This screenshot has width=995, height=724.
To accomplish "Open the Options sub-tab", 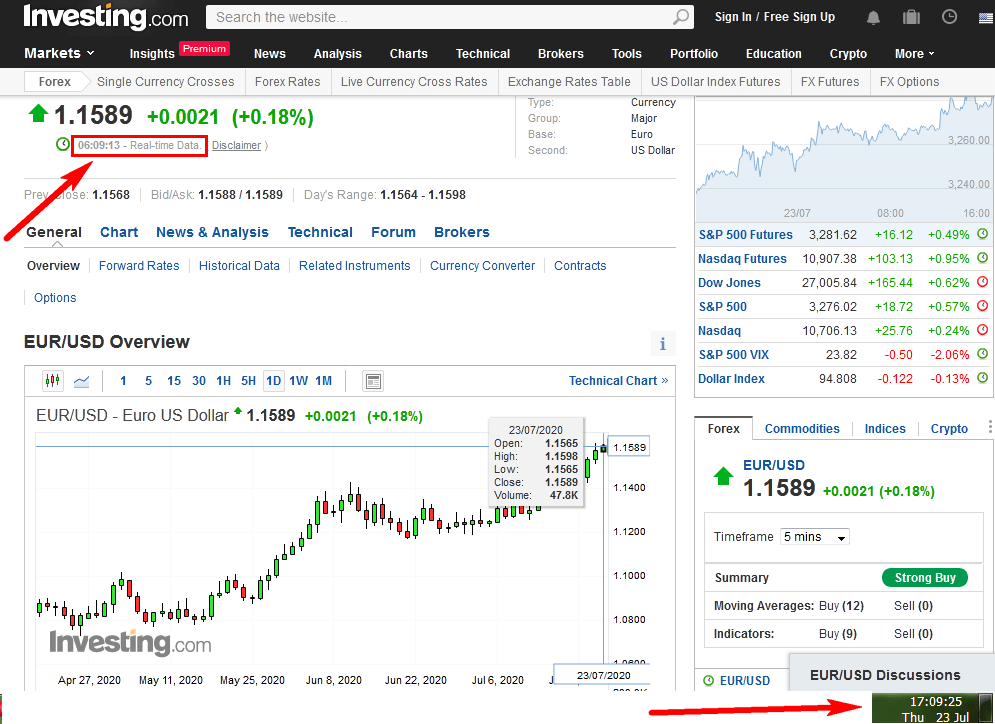I will click(55, 298).
